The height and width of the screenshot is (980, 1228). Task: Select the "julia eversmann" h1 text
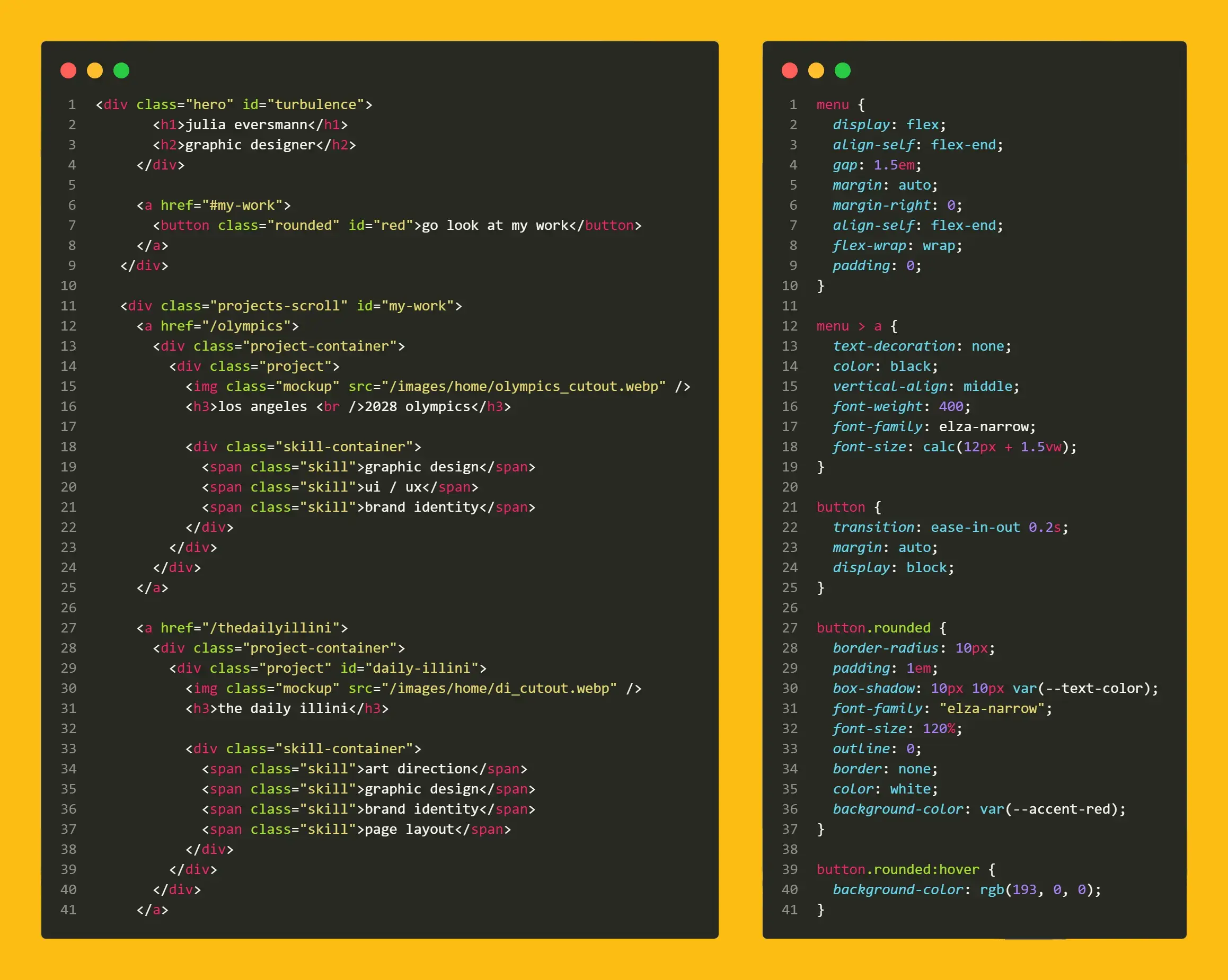coord(246,124)
